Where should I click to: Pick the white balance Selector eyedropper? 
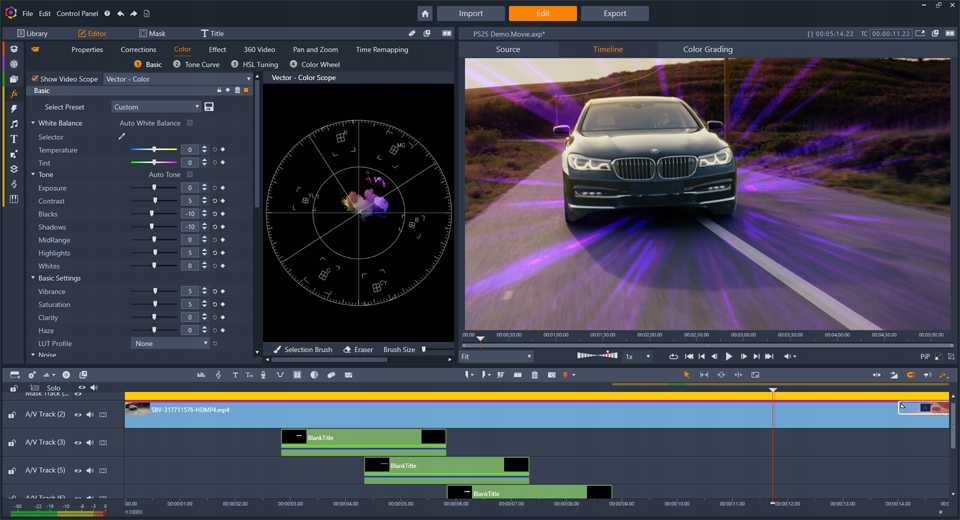click(123, 137)
